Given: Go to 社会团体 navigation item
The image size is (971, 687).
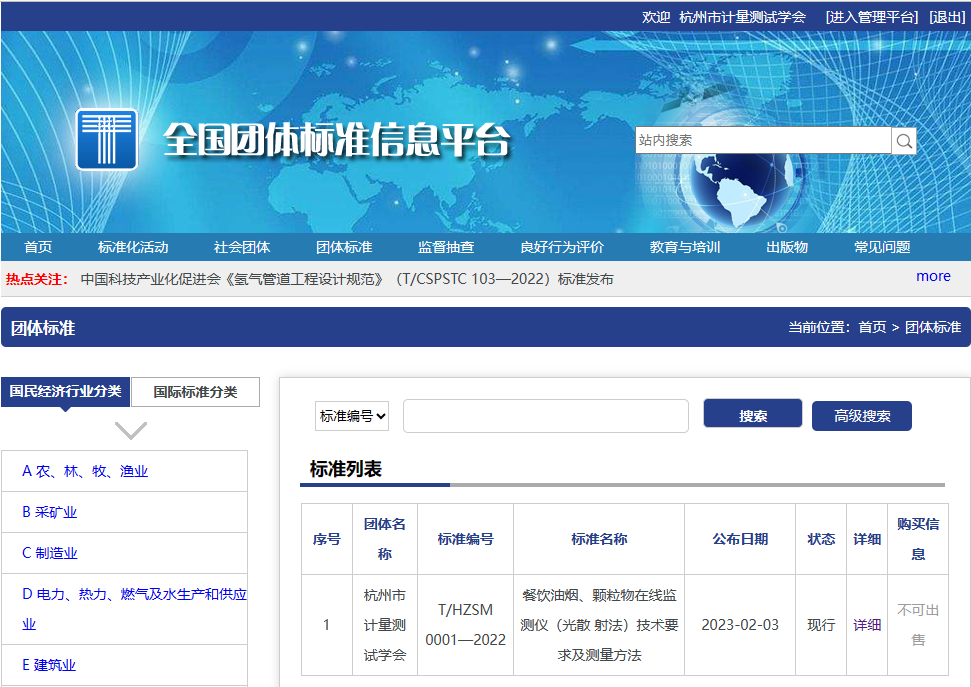Looking at the screenshot, I should point(242,247).
